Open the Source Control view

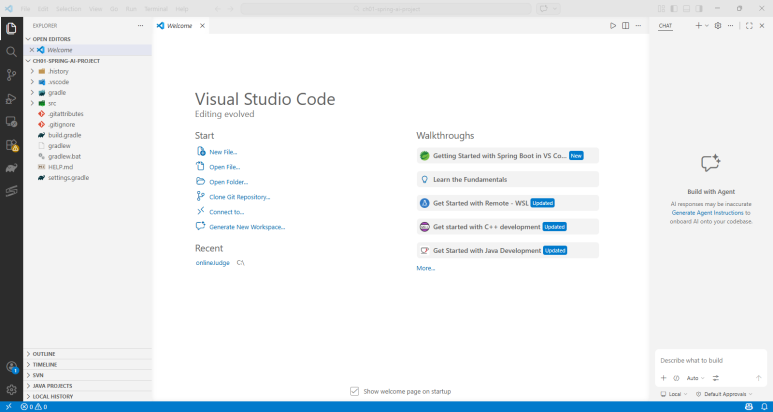point(11,75)
